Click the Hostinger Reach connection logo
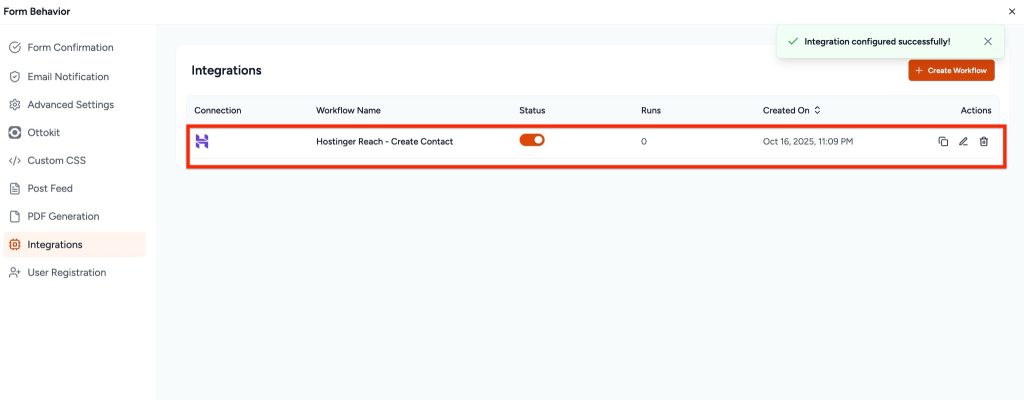The width and height of the screenshot is (1024, 400). (202, 141)
